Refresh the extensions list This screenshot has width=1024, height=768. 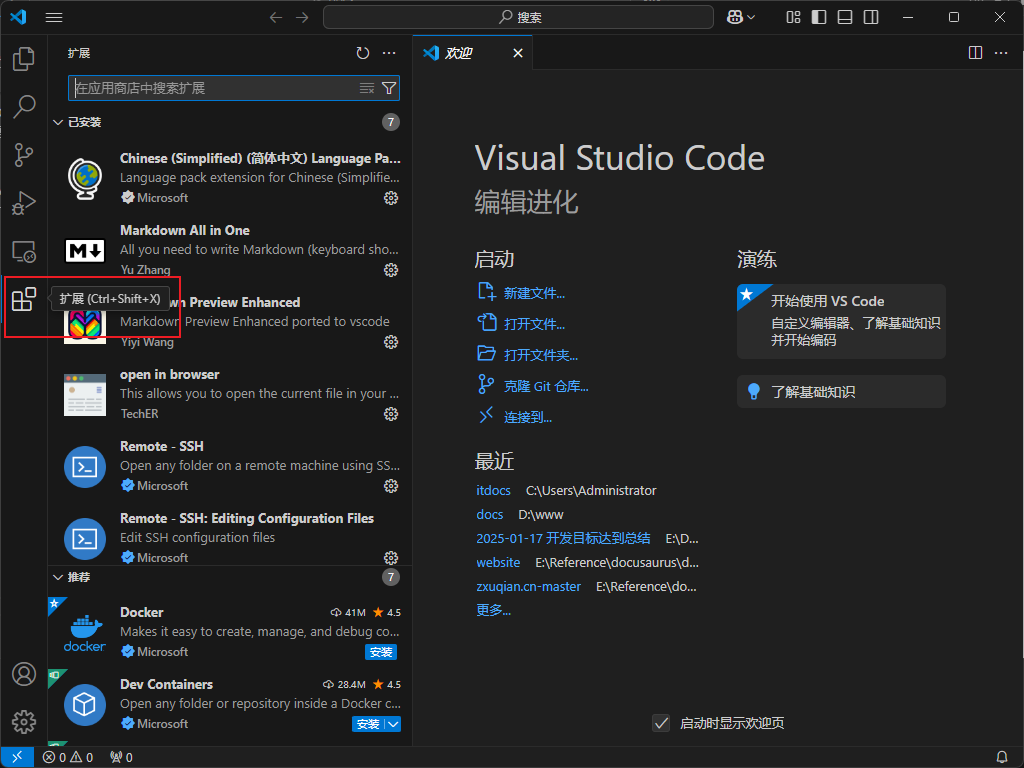[363, 53]
